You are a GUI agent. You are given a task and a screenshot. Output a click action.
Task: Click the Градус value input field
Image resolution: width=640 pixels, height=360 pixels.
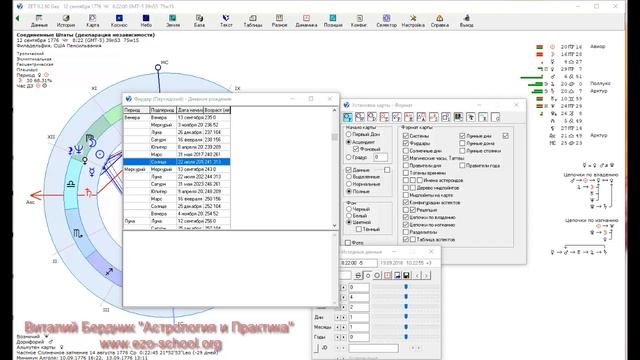380,157
